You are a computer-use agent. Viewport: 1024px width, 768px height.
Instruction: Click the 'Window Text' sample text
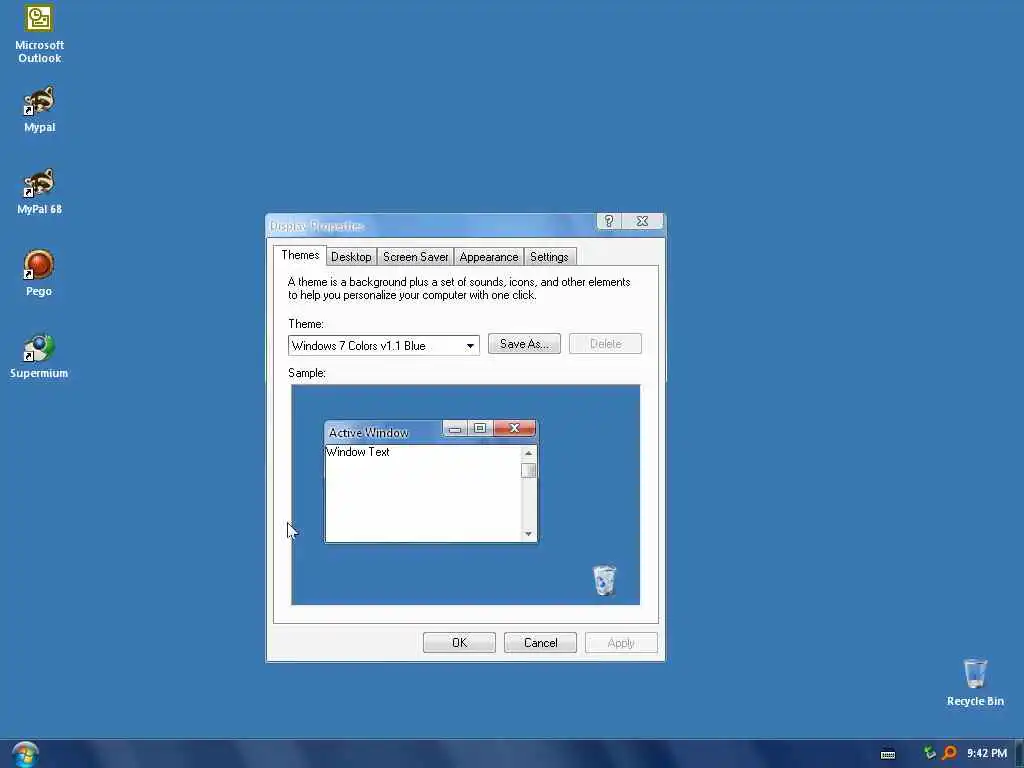click(358, 452)
